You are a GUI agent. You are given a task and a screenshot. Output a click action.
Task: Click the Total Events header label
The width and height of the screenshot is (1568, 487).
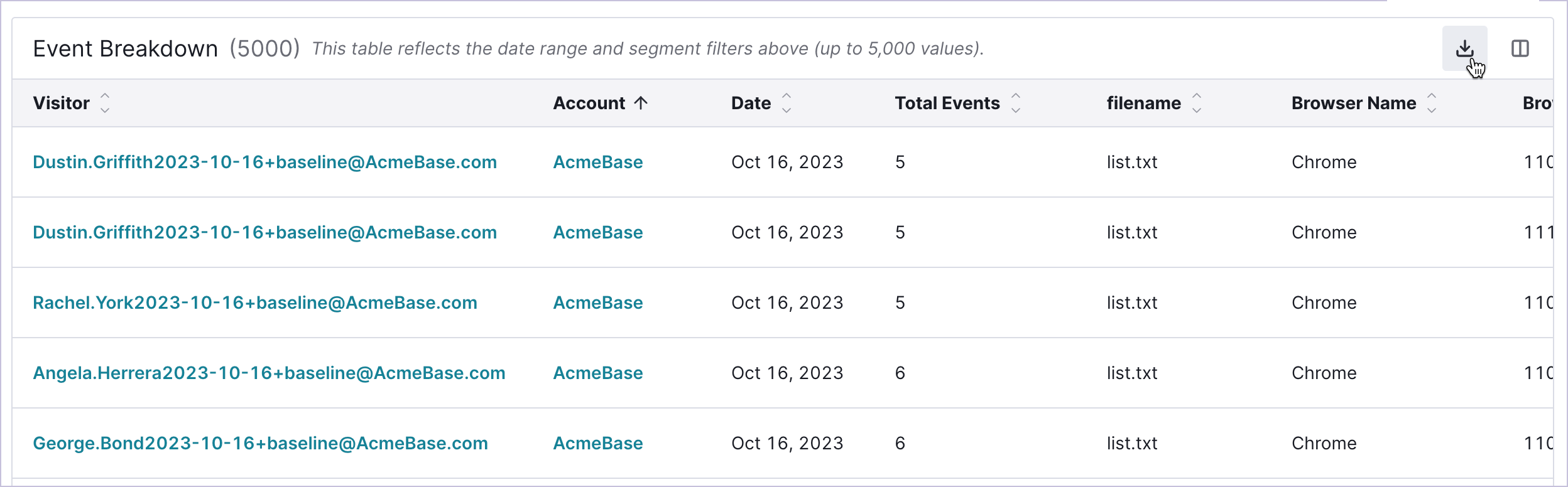[x=947, y=103]
